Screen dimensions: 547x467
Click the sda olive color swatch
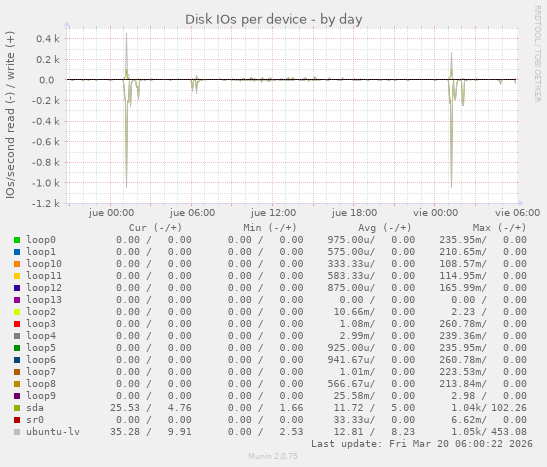click(17, 408)
